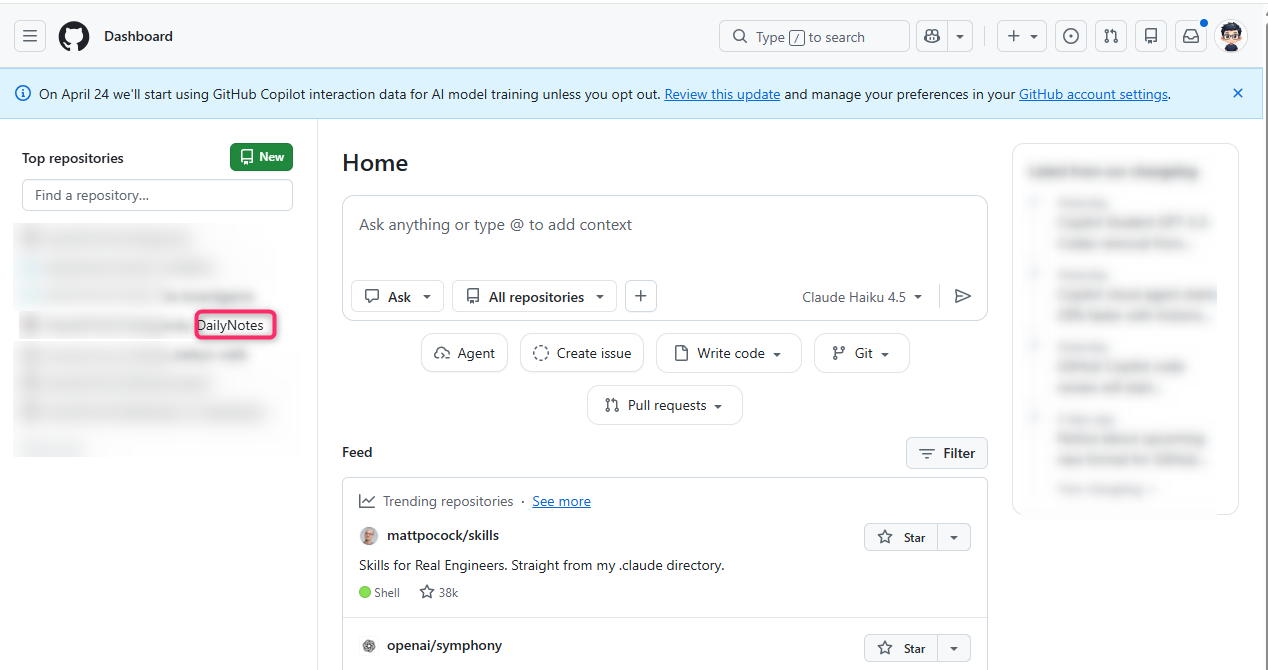Star the openai/symphony repository
1268x670 pixels.
pyautogui.click(x=901, y=649)
